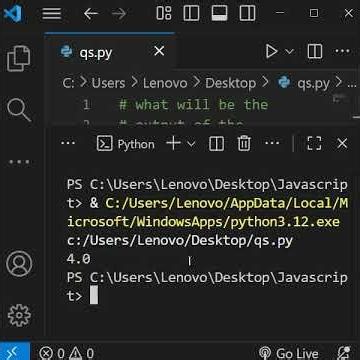The width and height of the screenshot is (360, 360).
Task: Click the C: breadcrumb segment
Action: coord(68,83)
